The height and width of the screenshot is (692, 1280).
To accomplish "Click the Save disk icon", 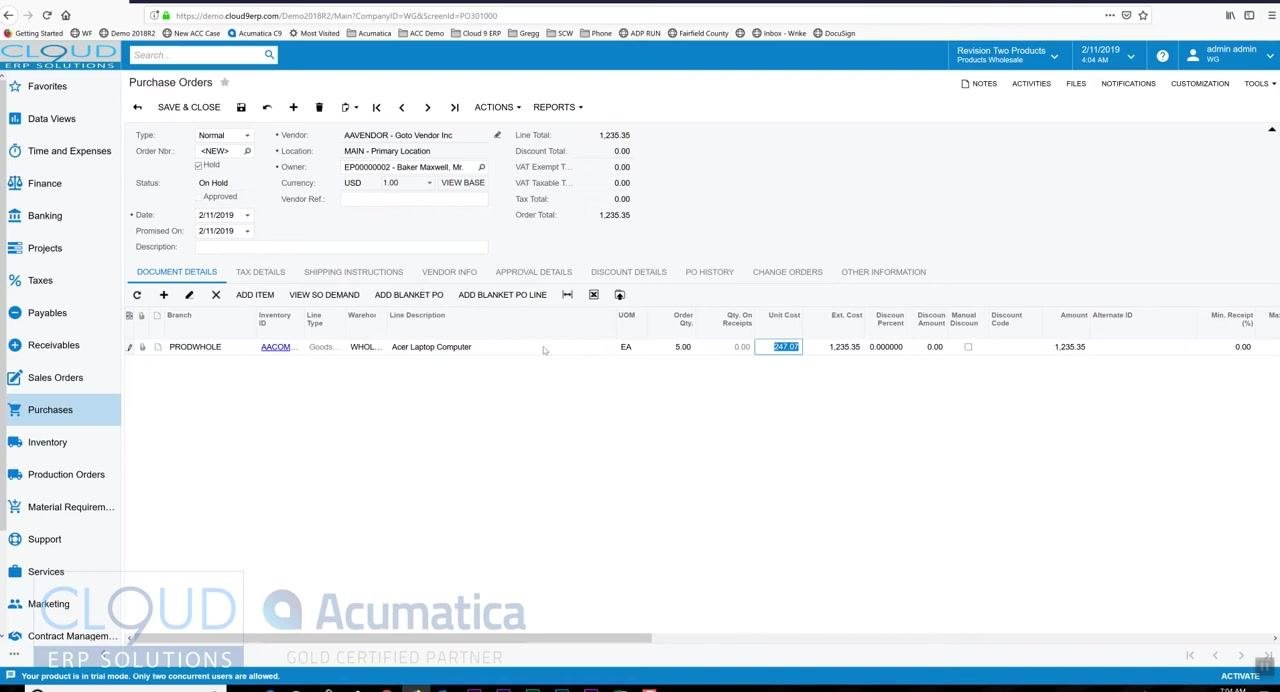I will tap(241, 107).
